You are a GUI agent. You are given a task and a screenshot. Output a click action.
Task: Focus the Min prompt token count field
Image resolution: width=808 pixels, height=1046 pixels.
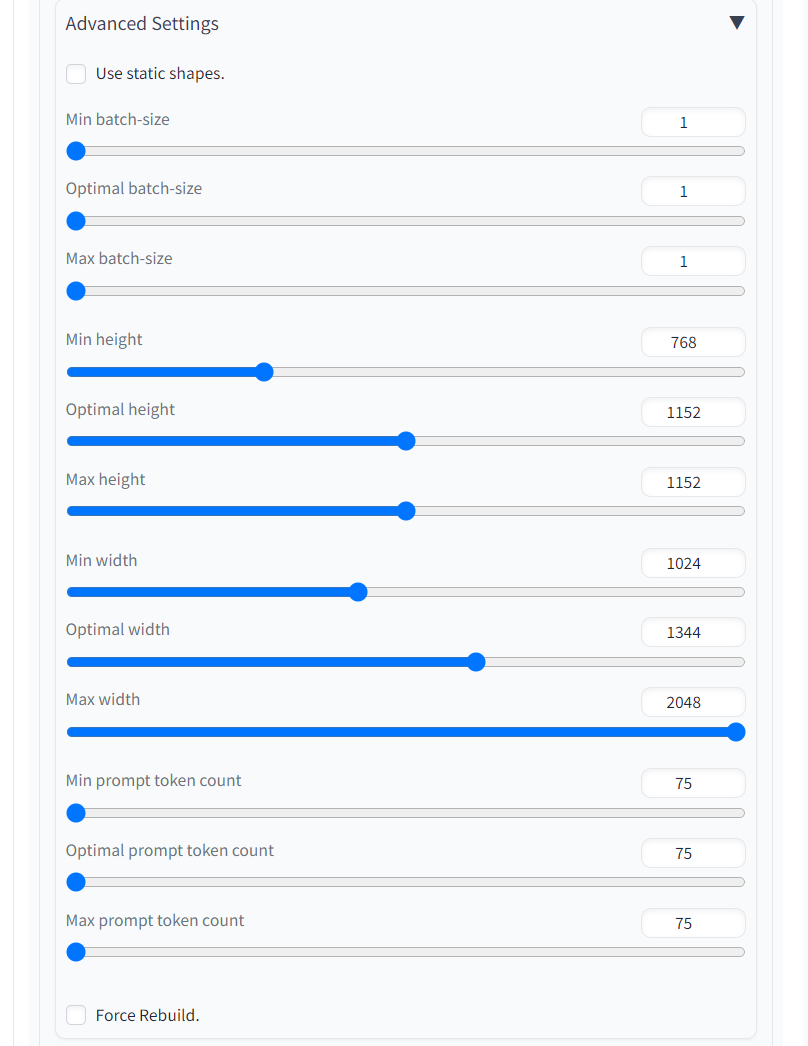click(693, 784)
